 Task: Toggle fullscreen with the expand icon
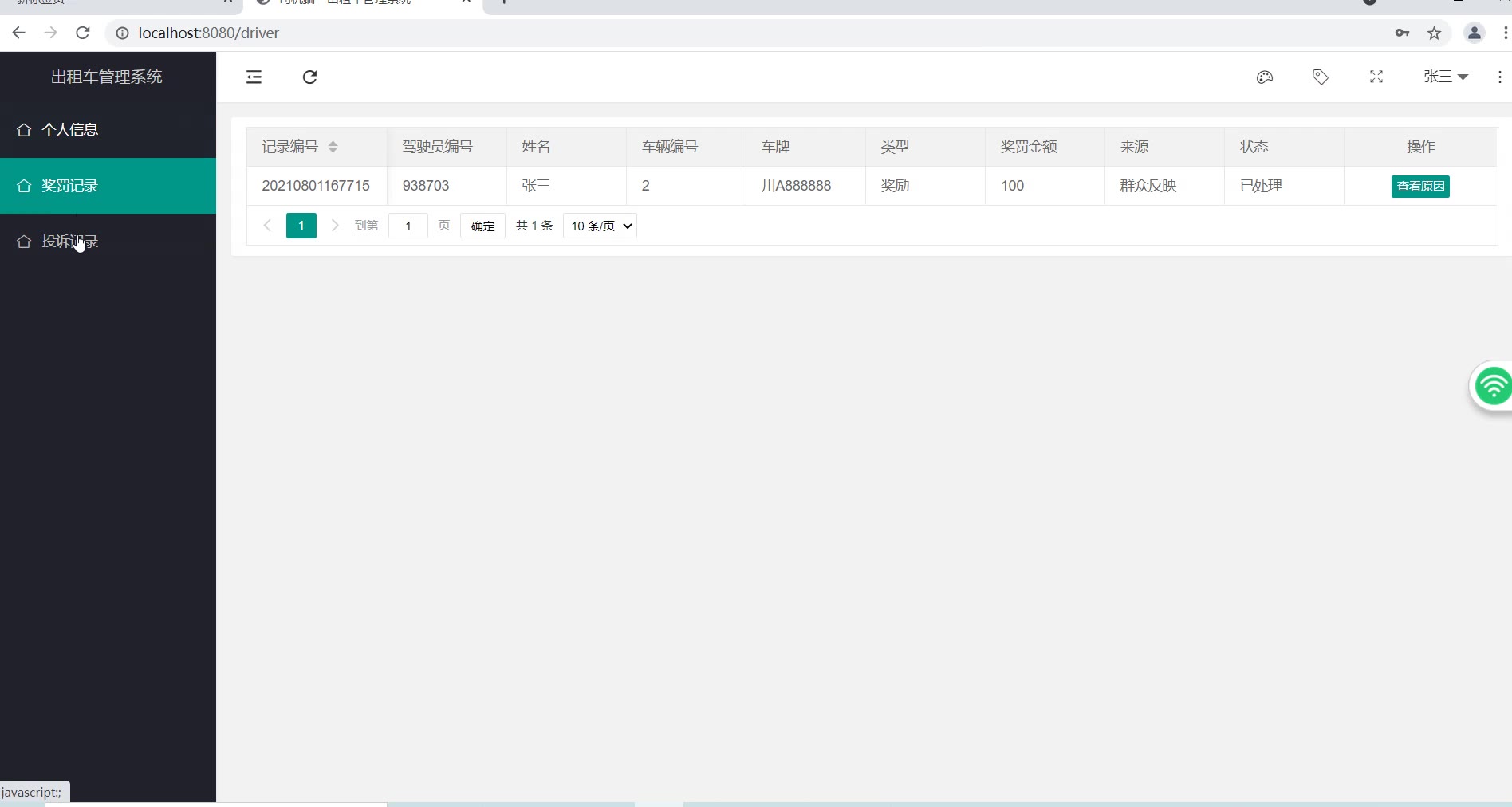(x=1376, y=77)
